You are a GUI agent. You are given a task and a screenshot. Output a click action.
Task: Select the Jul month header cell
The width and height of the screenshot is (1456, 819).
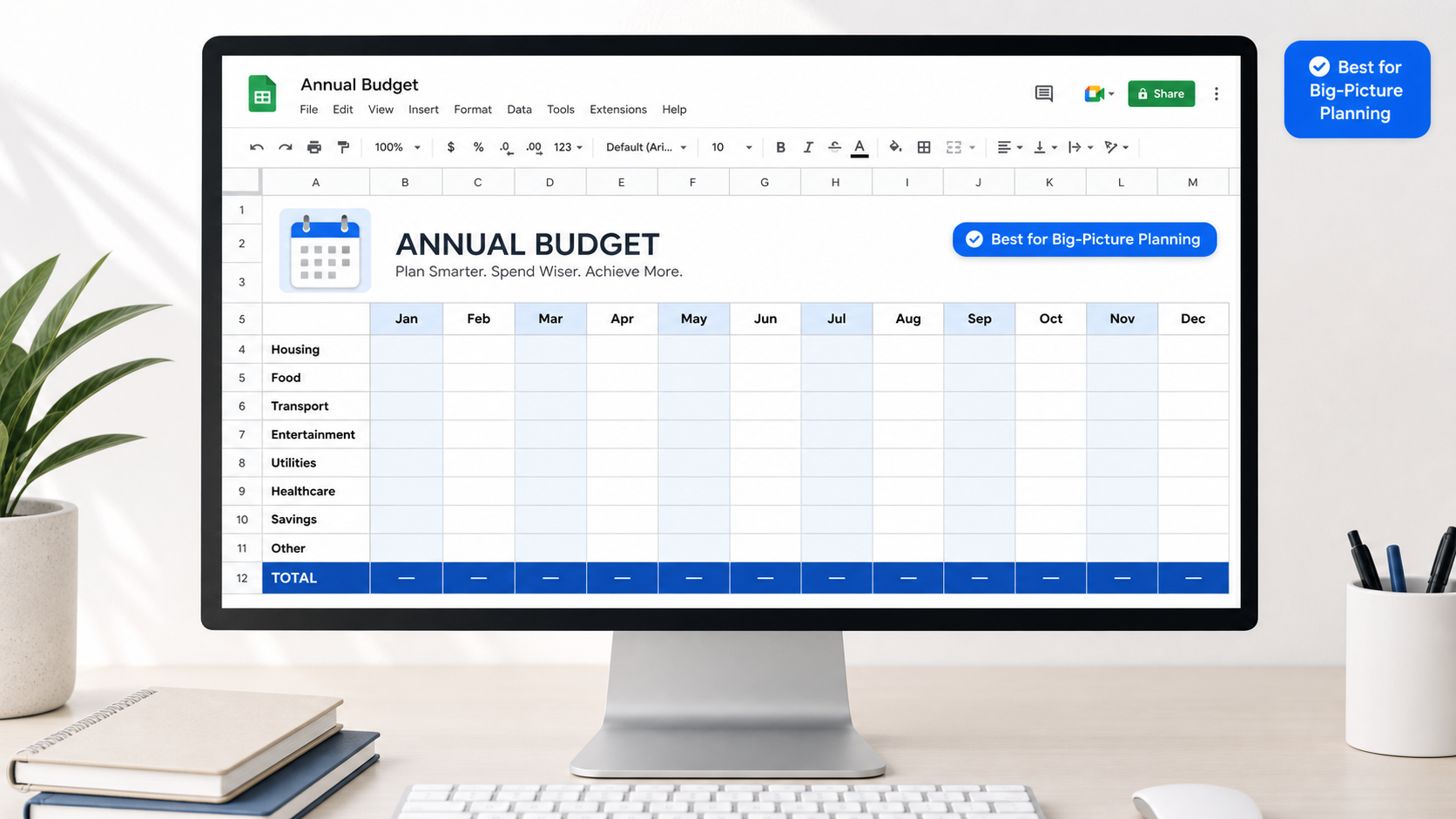coord(837,319)
